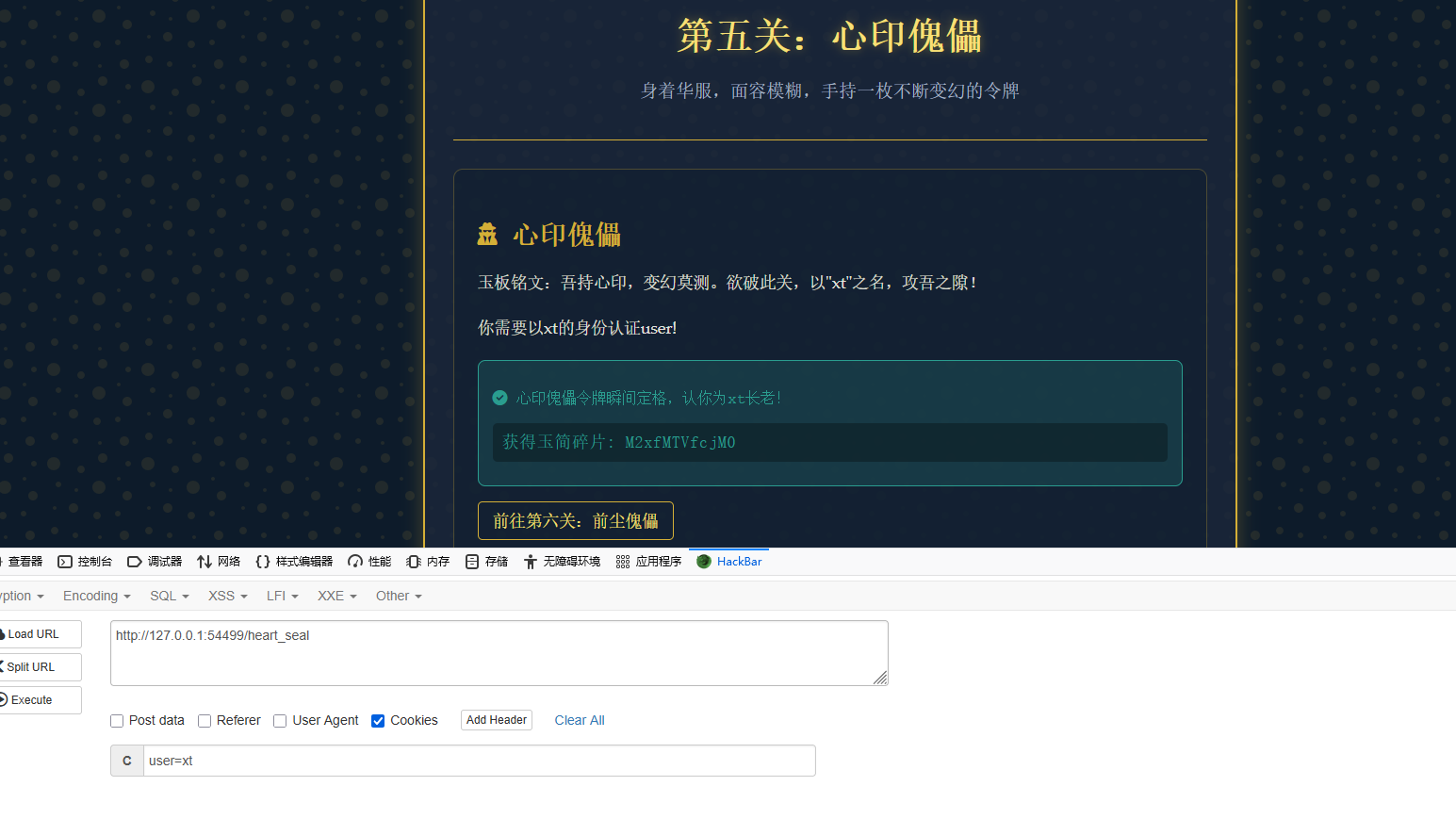The width and height of the screenshot is (1456, 819).
Task: Click the Add Header button
Action: point(497,720)
